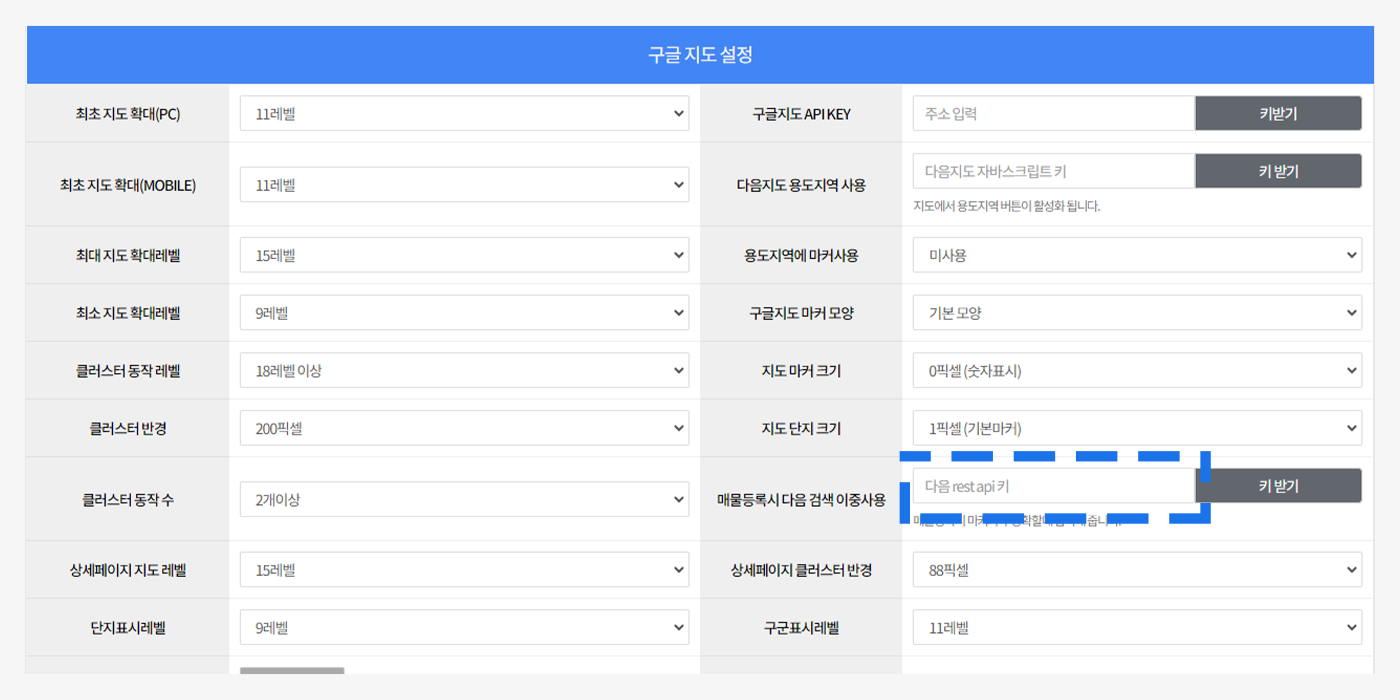Expand the 구글지도 마커 모양 dropdown
Screen dimensions: 1400x700
[1136, 313]
